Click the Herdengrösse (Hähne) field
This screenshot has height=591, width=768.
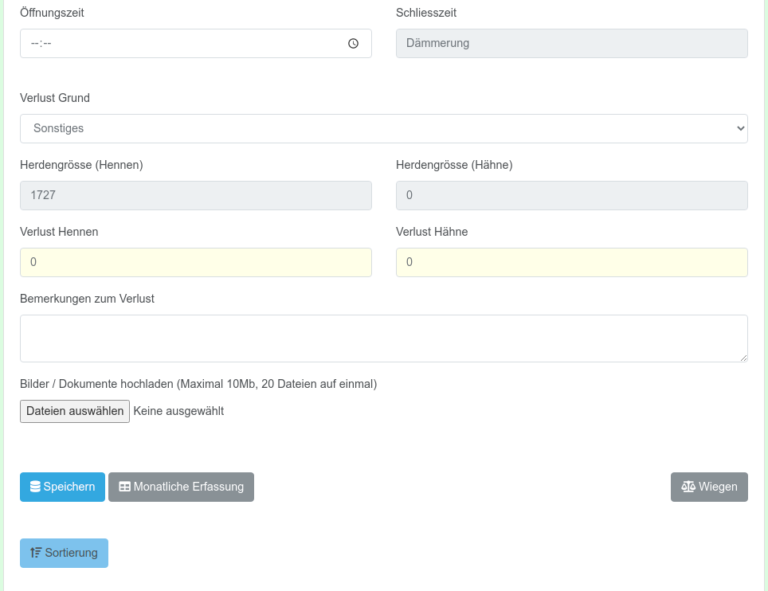[572, 195]
